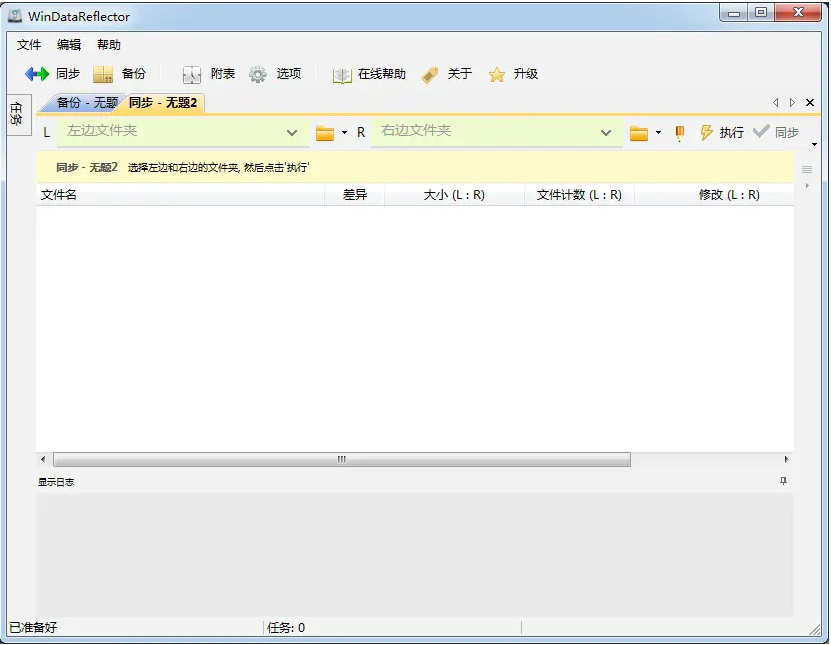The height and width of the screenshot is (645, 831).
Task: Click the 显示日志 label
Action: click(x=56, y=482)
